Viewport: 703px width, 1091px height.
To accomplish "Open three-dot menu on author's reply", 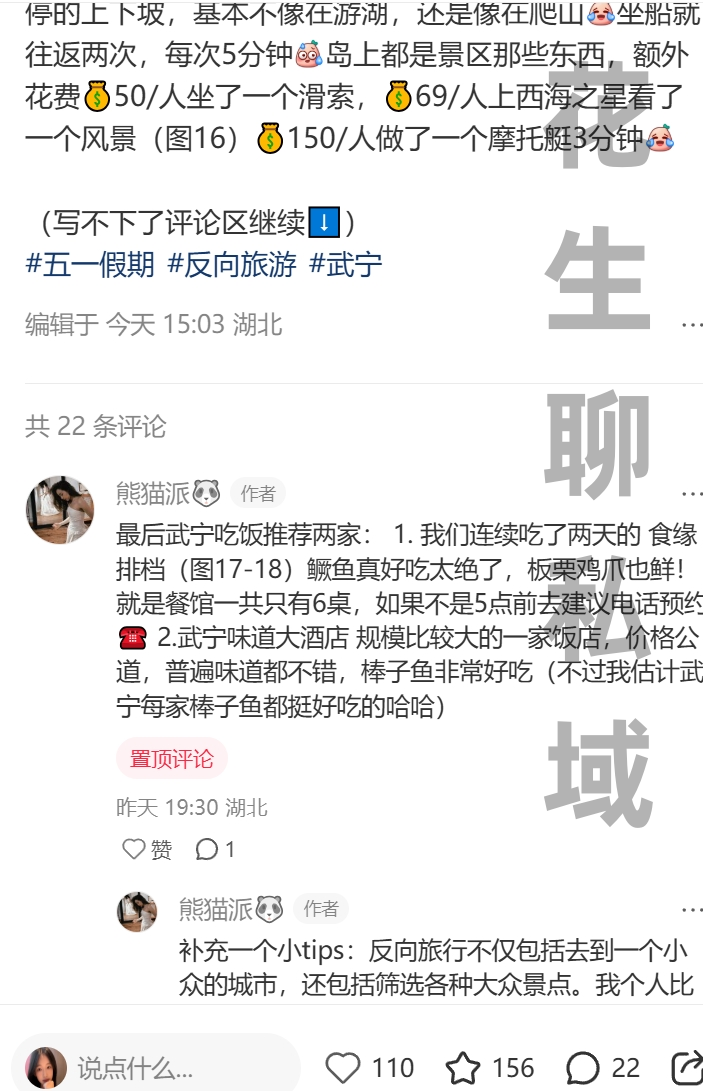I will (691, 909).
